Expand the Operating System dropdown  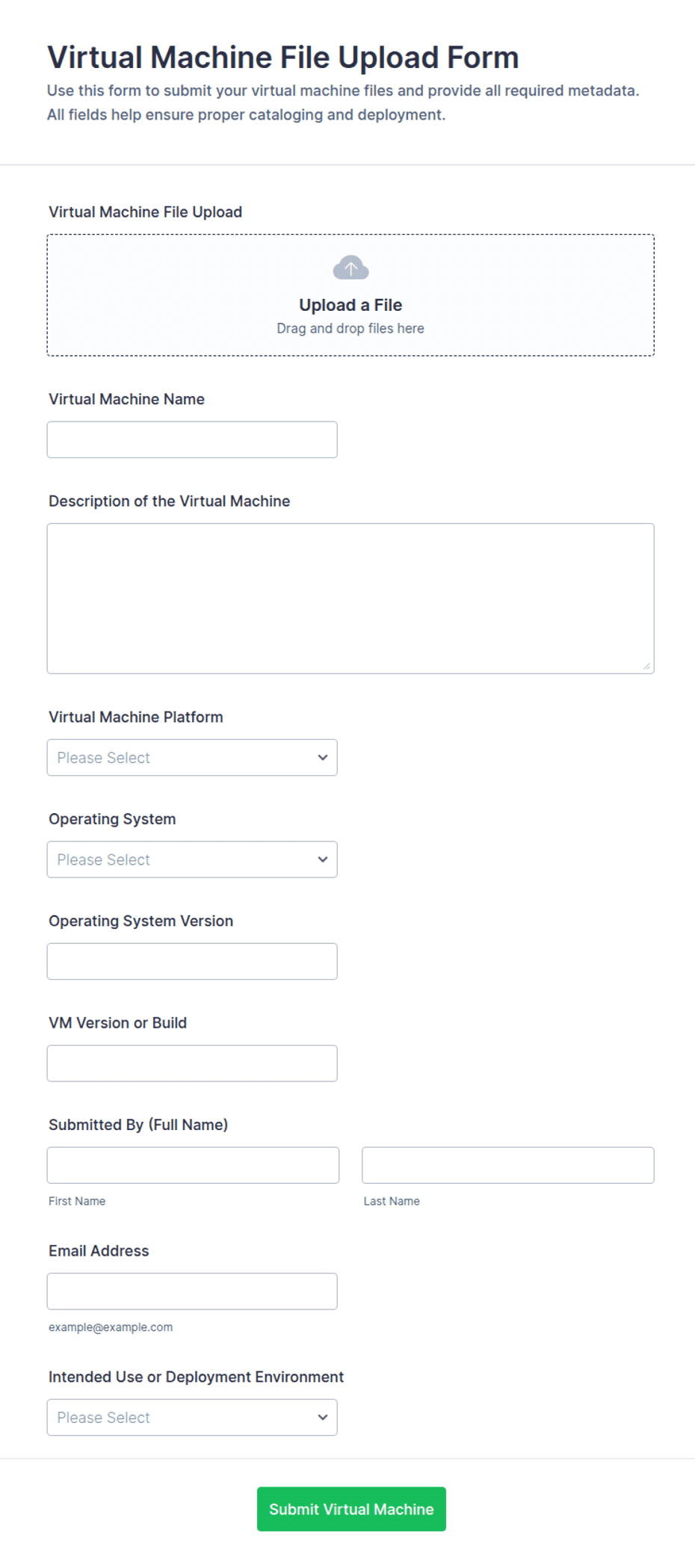(x=192, y=859)
